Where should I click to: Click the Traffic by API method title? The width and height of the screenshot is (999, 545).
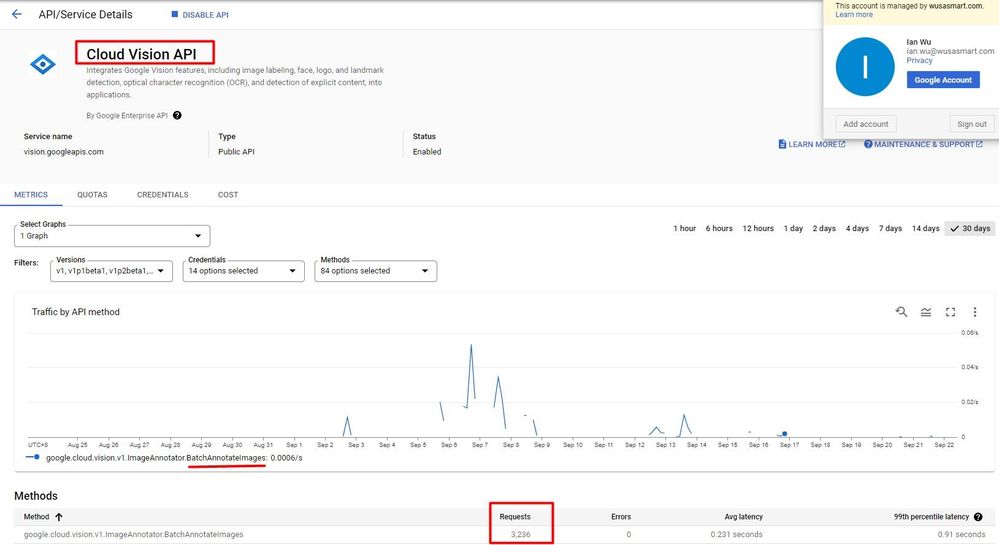pos(76,312)
